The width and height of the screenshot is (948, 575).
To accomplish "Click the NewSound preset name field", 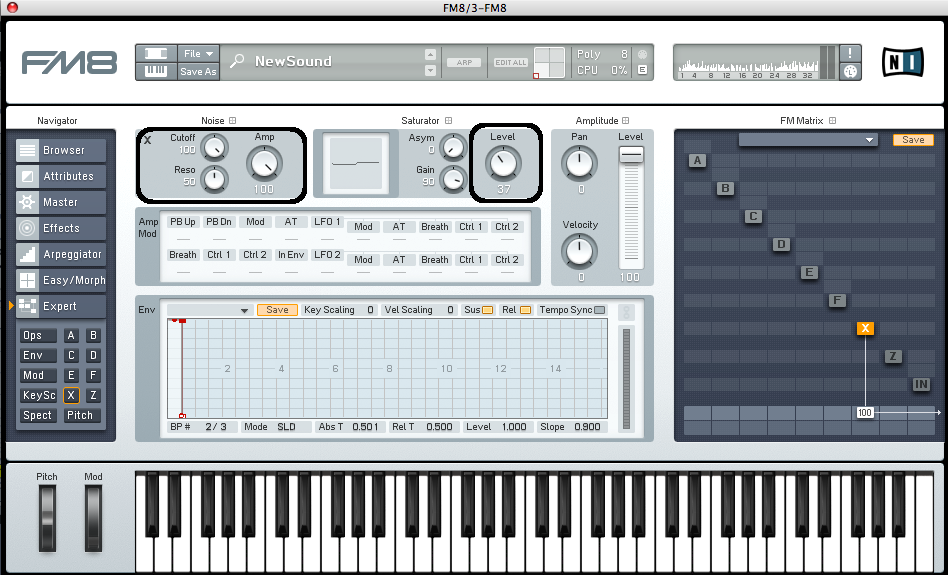I will [293, 61].
